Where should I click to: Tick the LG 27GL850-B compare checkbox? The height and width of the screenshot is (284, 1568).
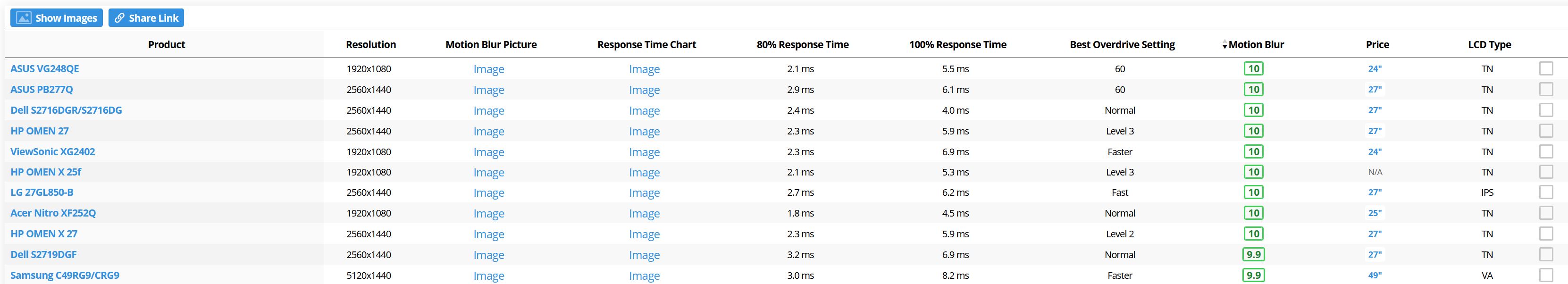click(1545, 192)
